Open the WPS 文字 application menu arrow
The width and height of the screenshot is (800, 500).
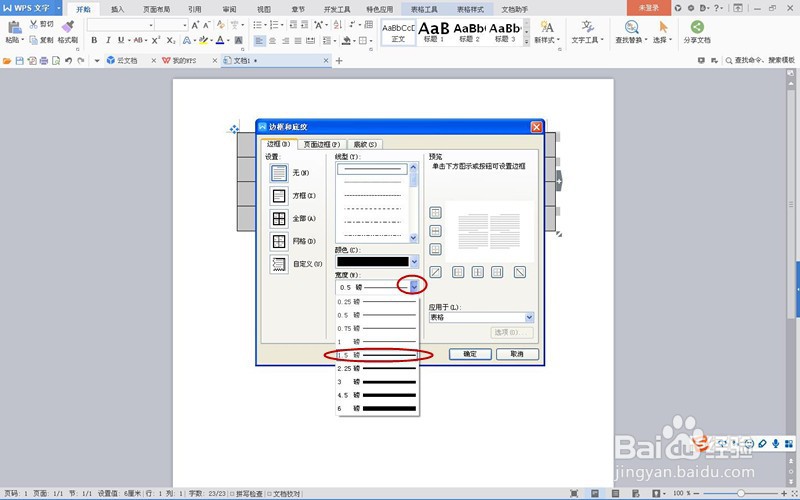tap(59, 8)
